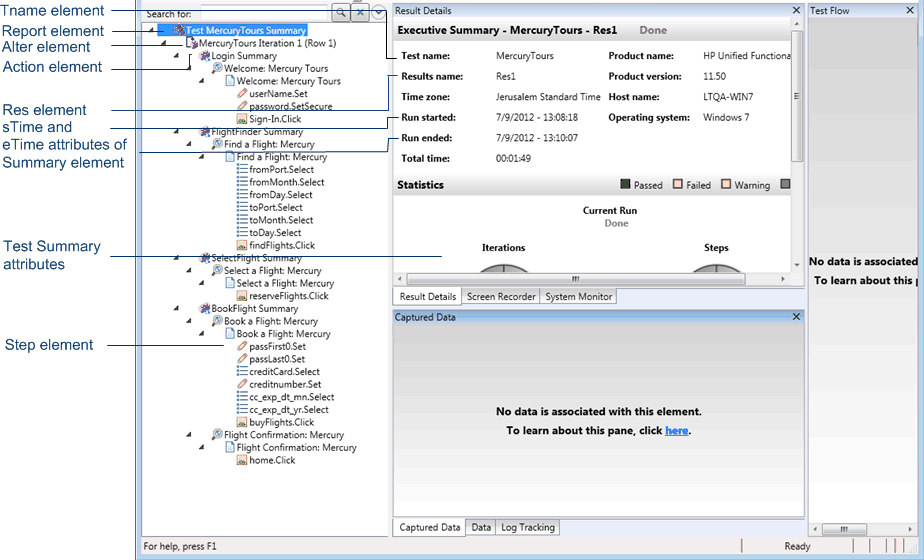The image size is (924, 560).
Task: Click the Passed legend color box
Action: [626, 185]
